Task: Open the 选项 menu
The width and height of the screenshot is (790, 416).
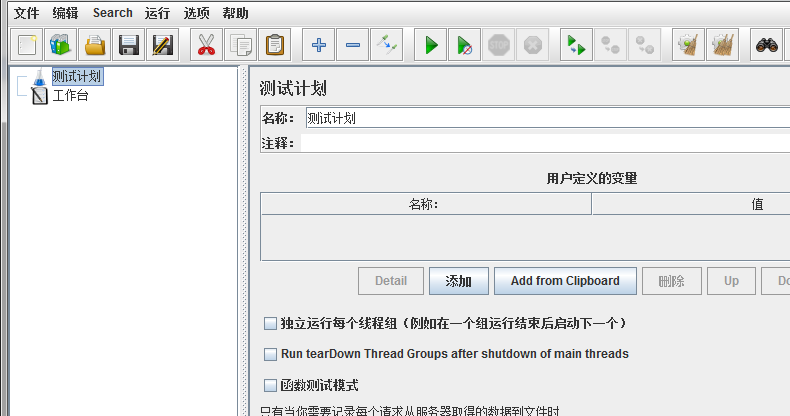Action: (196, 13)
